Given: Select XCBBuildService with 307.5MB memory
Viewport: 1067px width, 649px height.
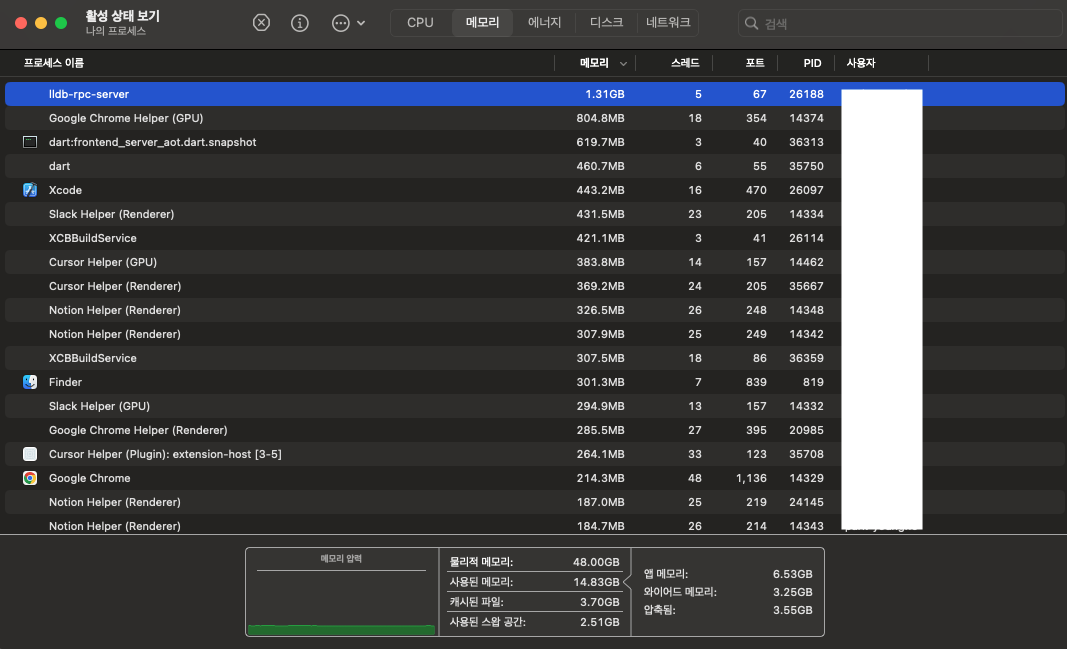Looking at the screenshot, I should [x=534, y=358].
